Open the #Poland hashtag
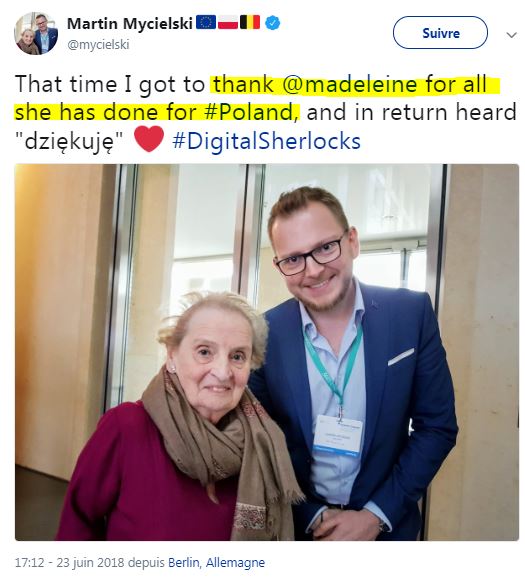The height and width of the screenshot is (579, 525). tap(251, 112)
